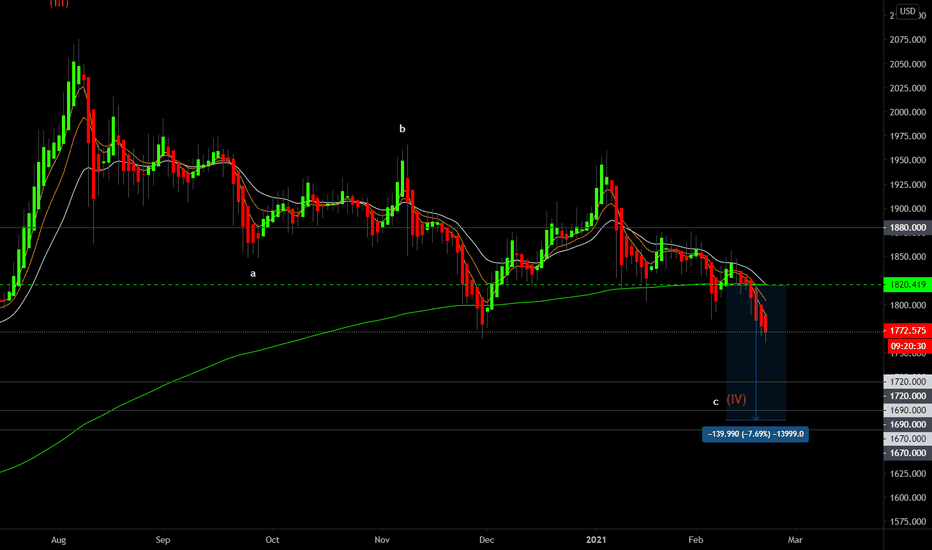Select wave label 'a' on the chart
Screen dimensions: 932x550
(253, 274)
